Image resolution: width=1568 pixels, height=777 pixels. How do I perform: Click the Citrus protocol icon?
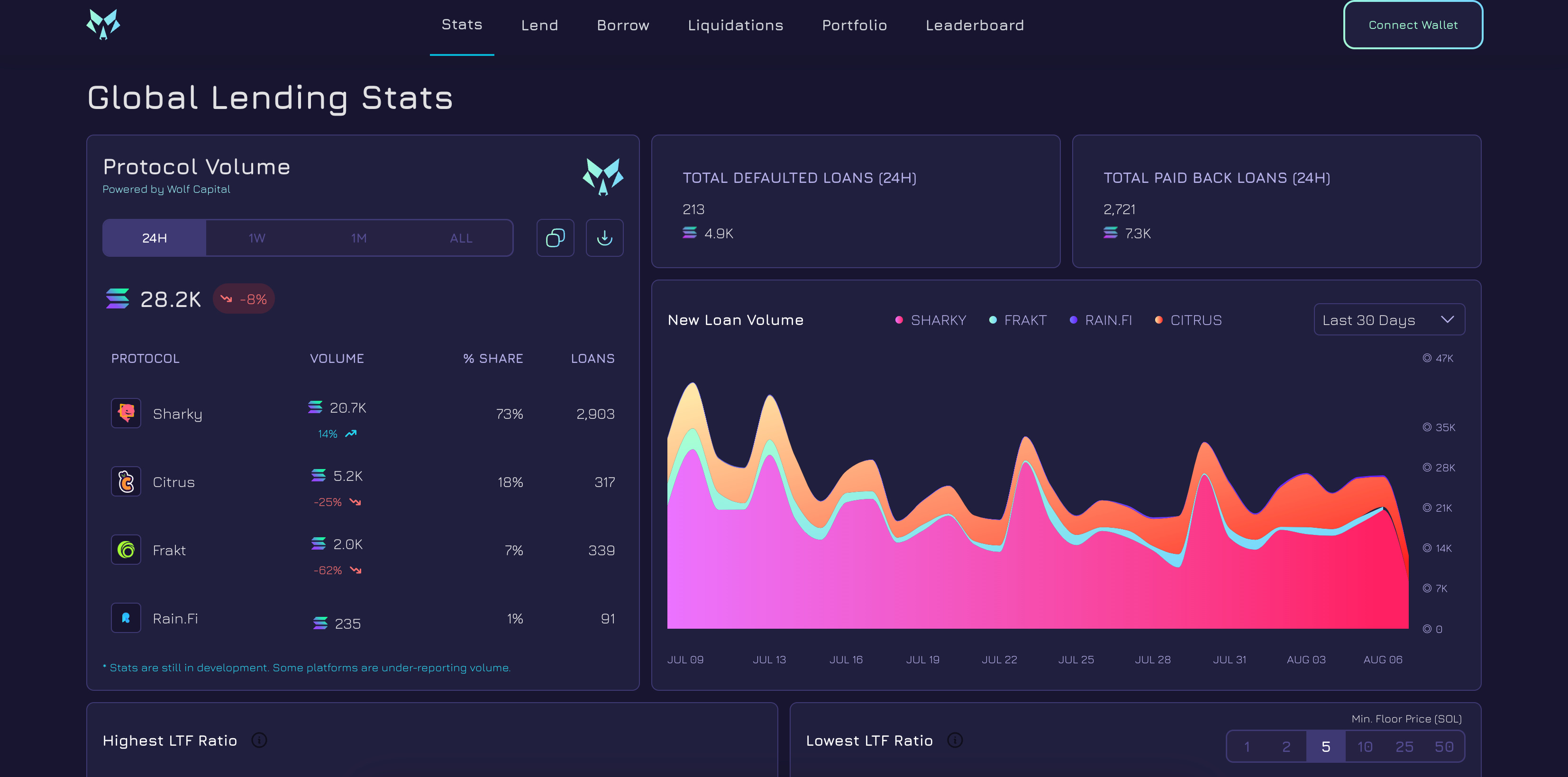(x=126, y=481)
